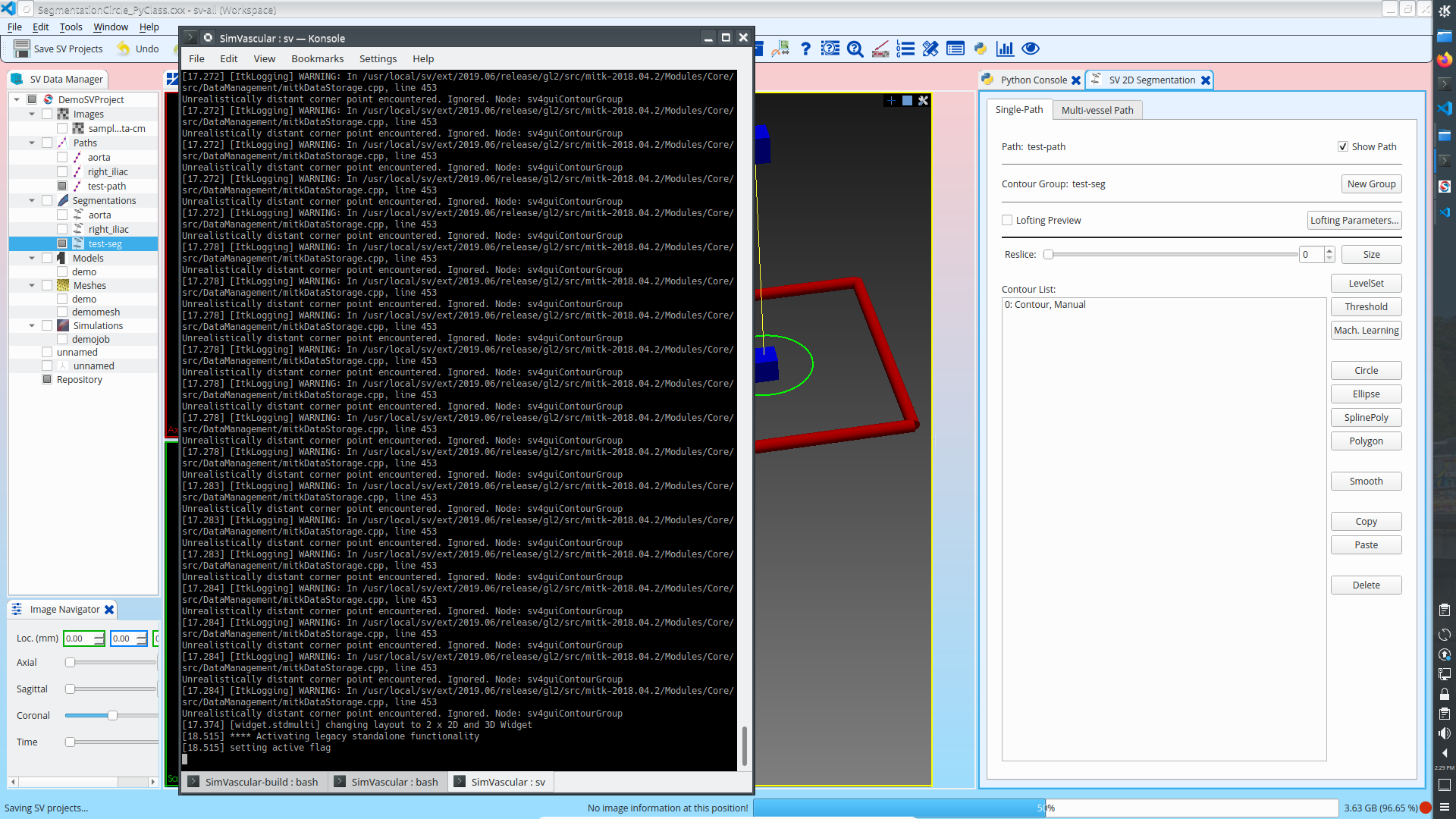Select the wrench and pencil tools icon
This screenshot has height=819, width=1456.
(x=930, y=49)
